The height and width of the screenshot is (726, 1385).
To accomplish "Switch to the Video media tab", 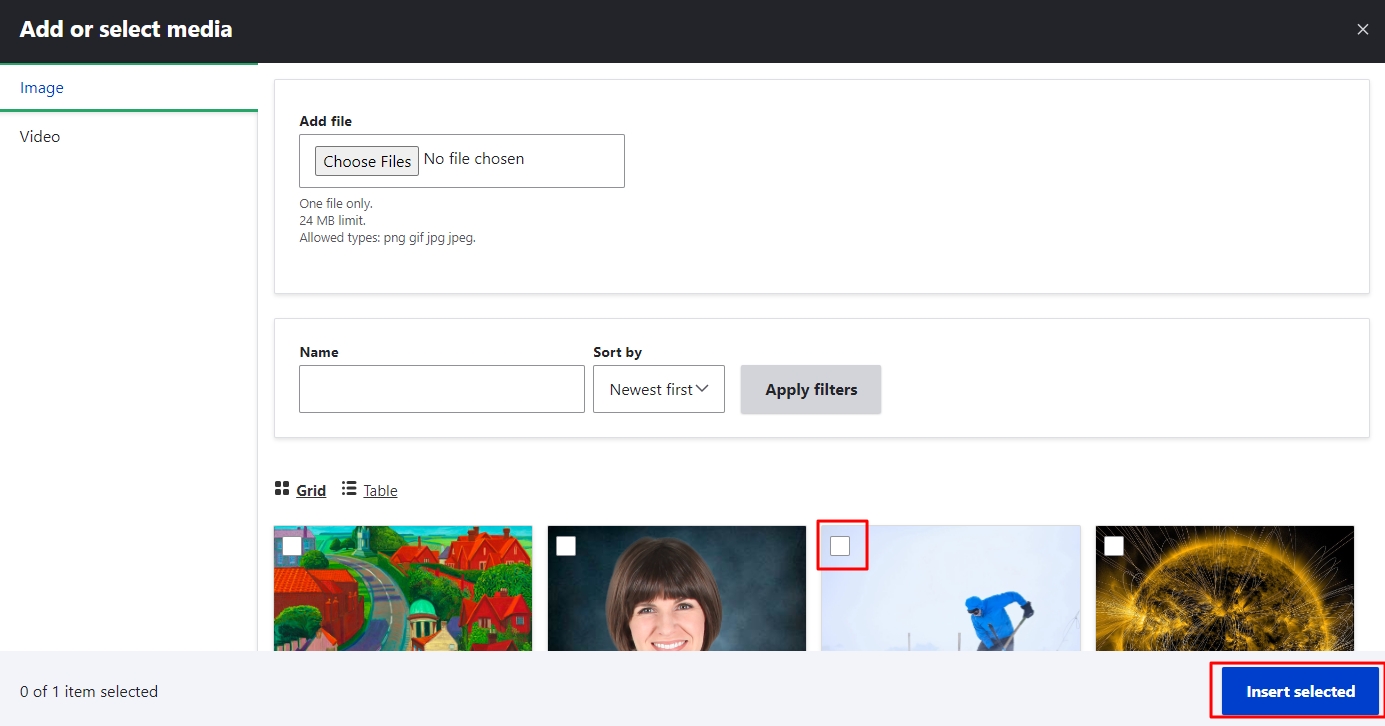I will click(129, 136).
